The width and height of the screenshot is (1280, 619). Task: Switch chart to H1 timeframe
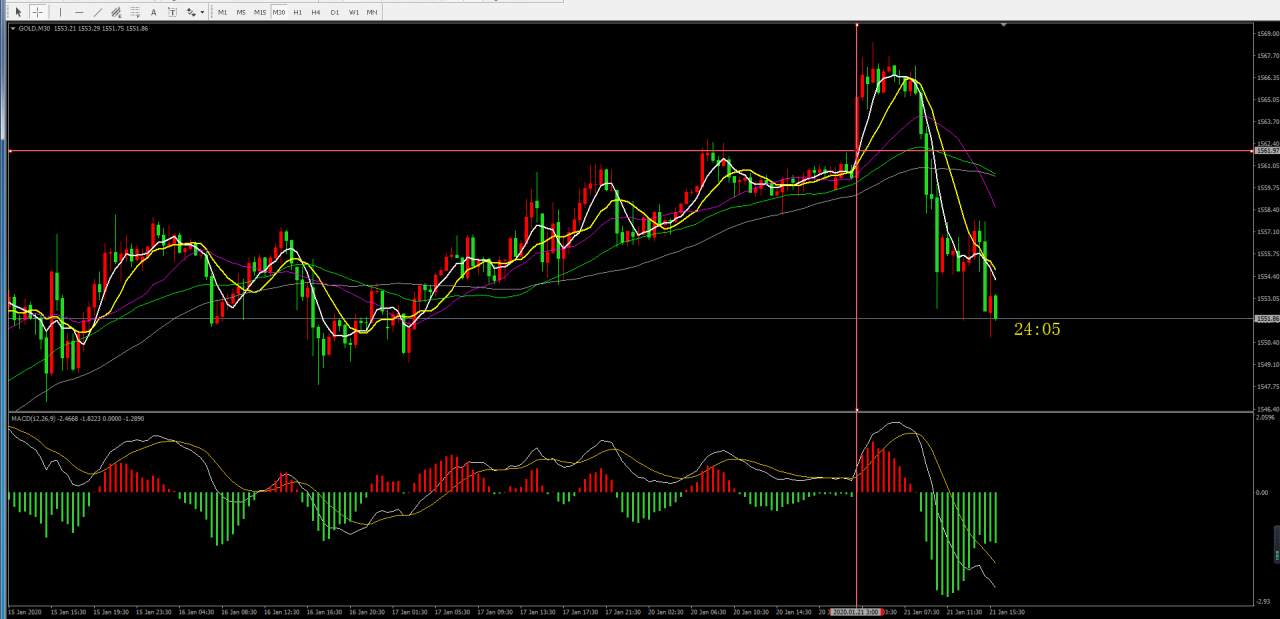click(297, 12)
